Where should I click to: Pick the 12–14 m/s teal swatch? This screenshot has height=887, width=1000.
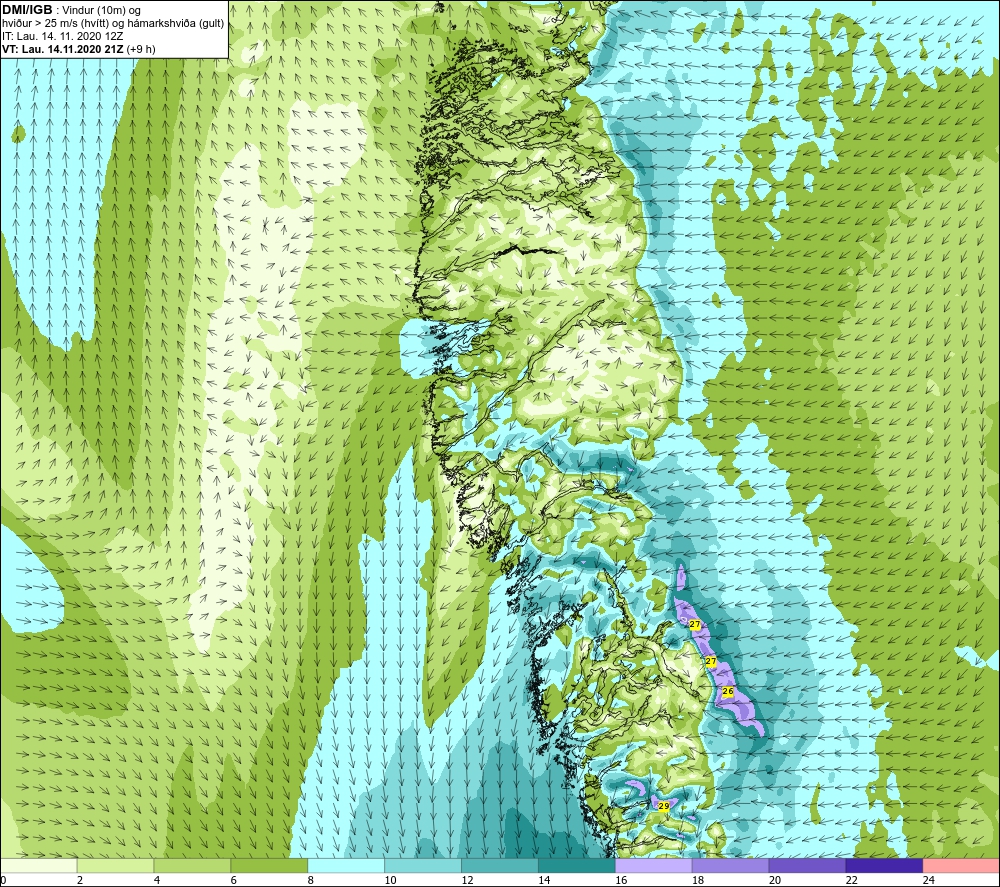tap(499, 865)
